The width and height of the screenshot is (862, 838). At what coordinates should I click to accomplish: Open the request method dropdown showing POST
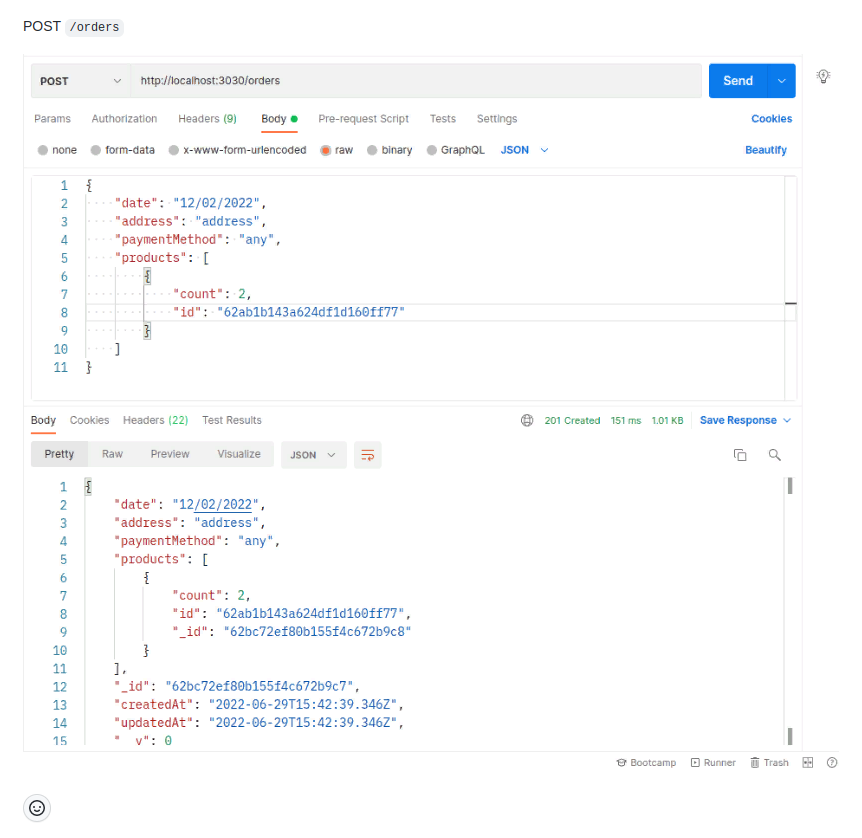pos(80,80)
